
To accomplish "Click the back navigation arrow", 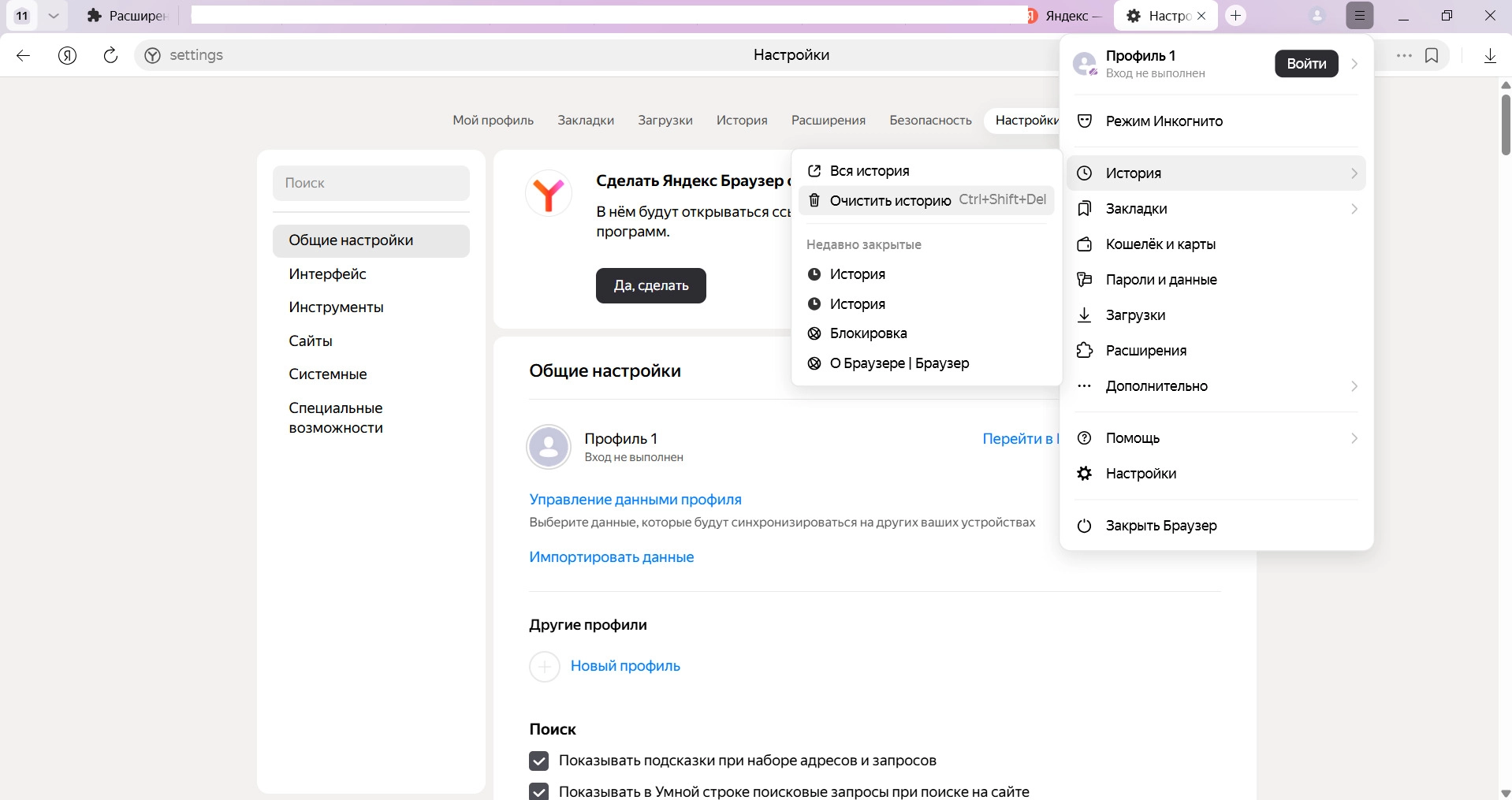I will click(x=24, y=55).
